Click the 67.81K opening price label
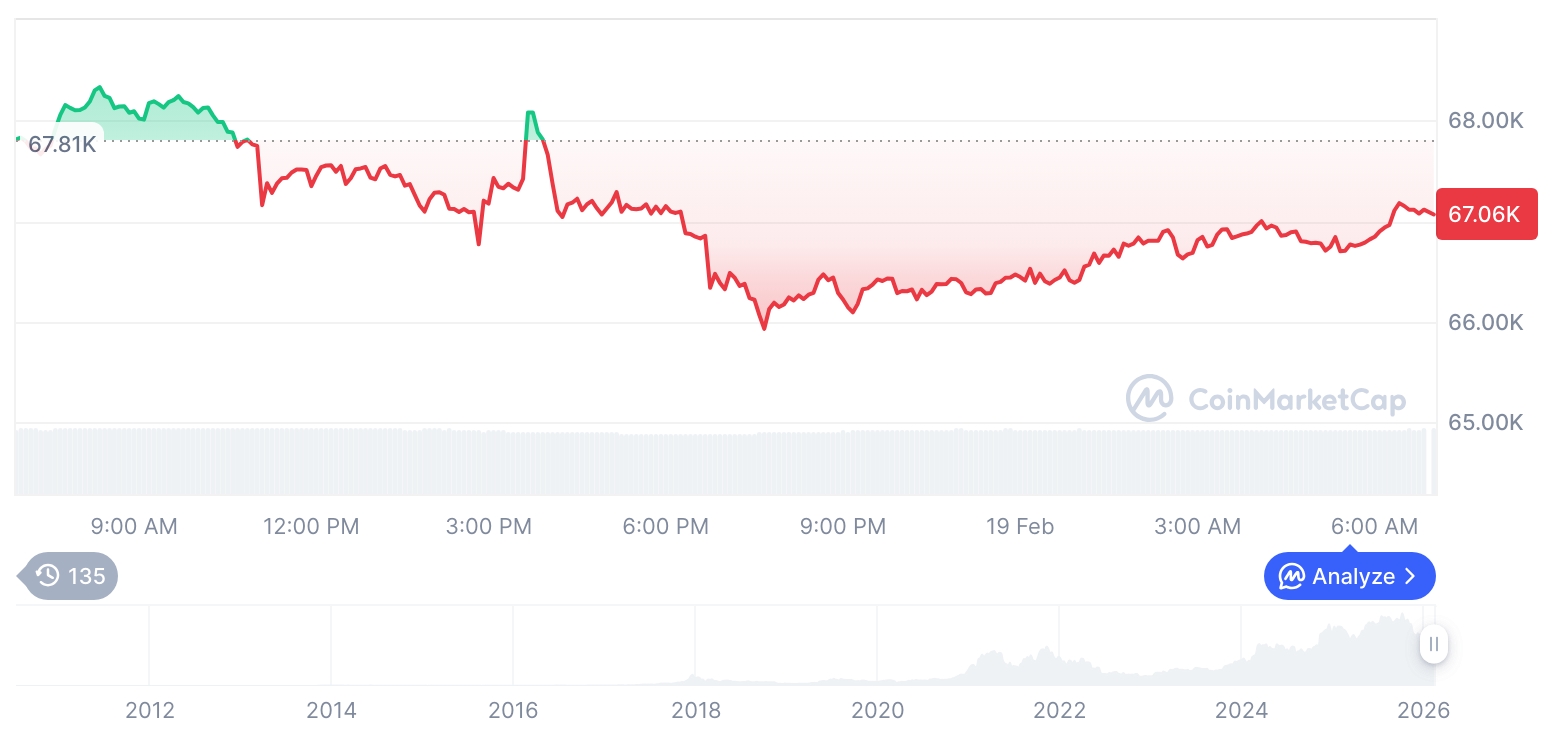This screenshot has width=1566, height=732. [x=62, y=144]
